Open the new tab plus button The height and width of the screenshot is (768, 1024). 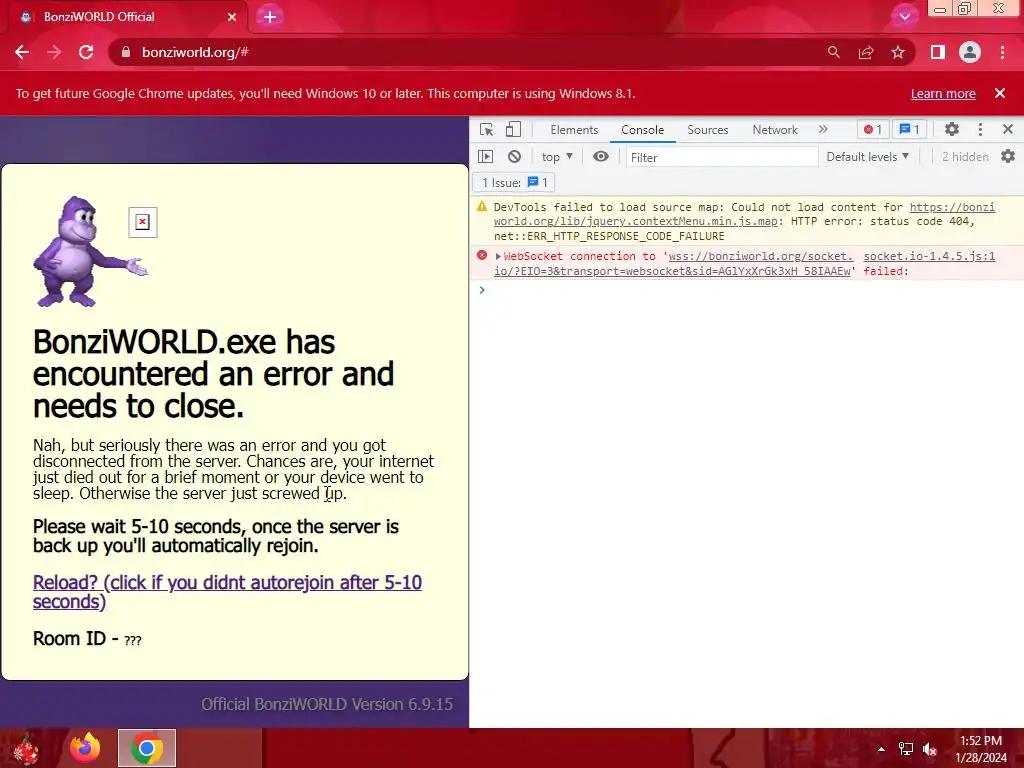coord(270,17)
